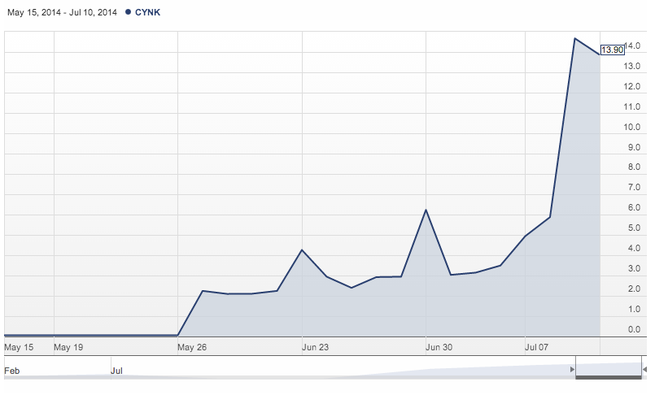Click the Jun 23 price peak point
Screen dimensions: 655x395
pyautogui.click(x=302, y=250)
